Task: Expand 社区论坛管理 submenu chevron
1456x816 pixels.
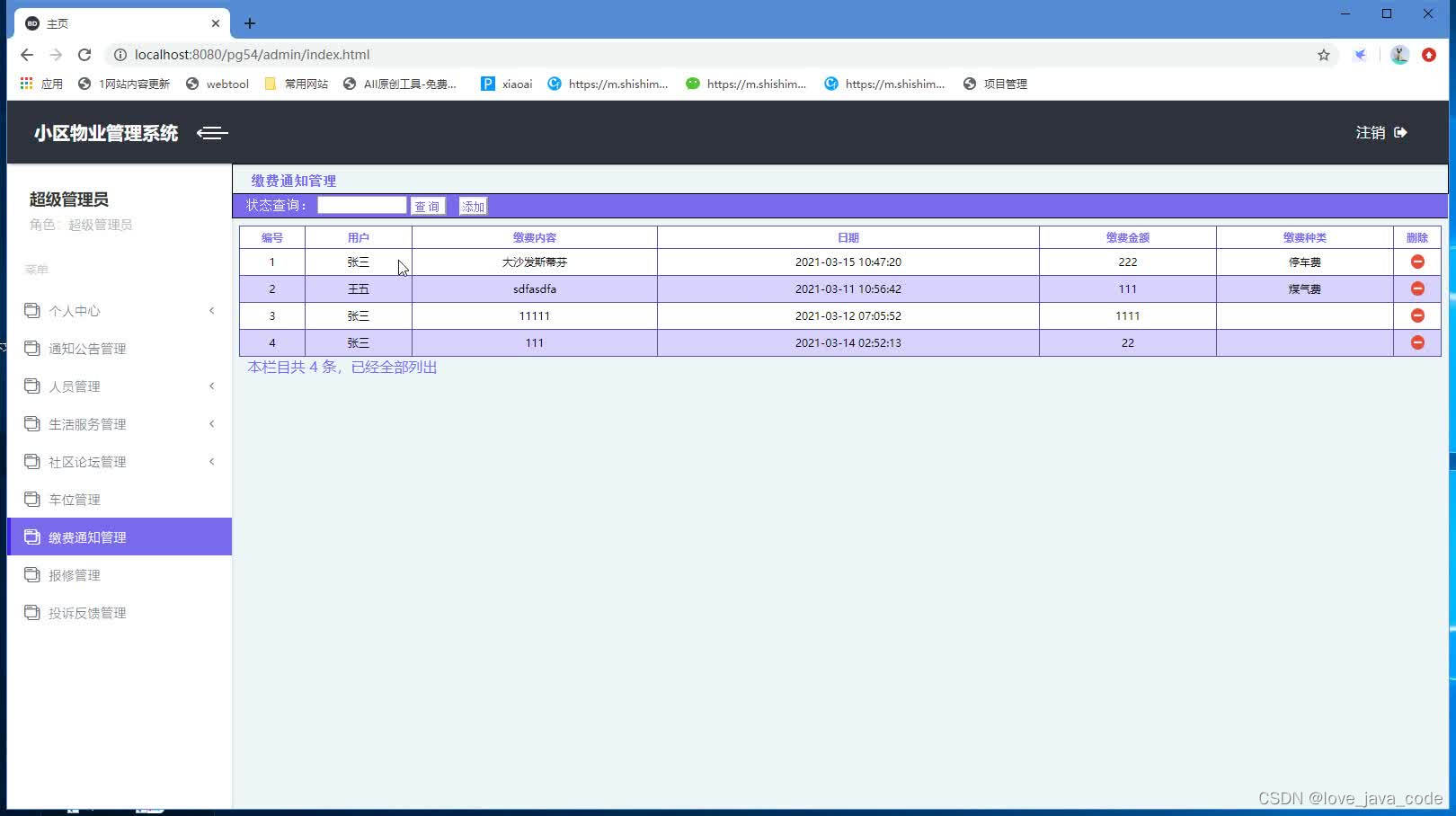Action: 212,462
